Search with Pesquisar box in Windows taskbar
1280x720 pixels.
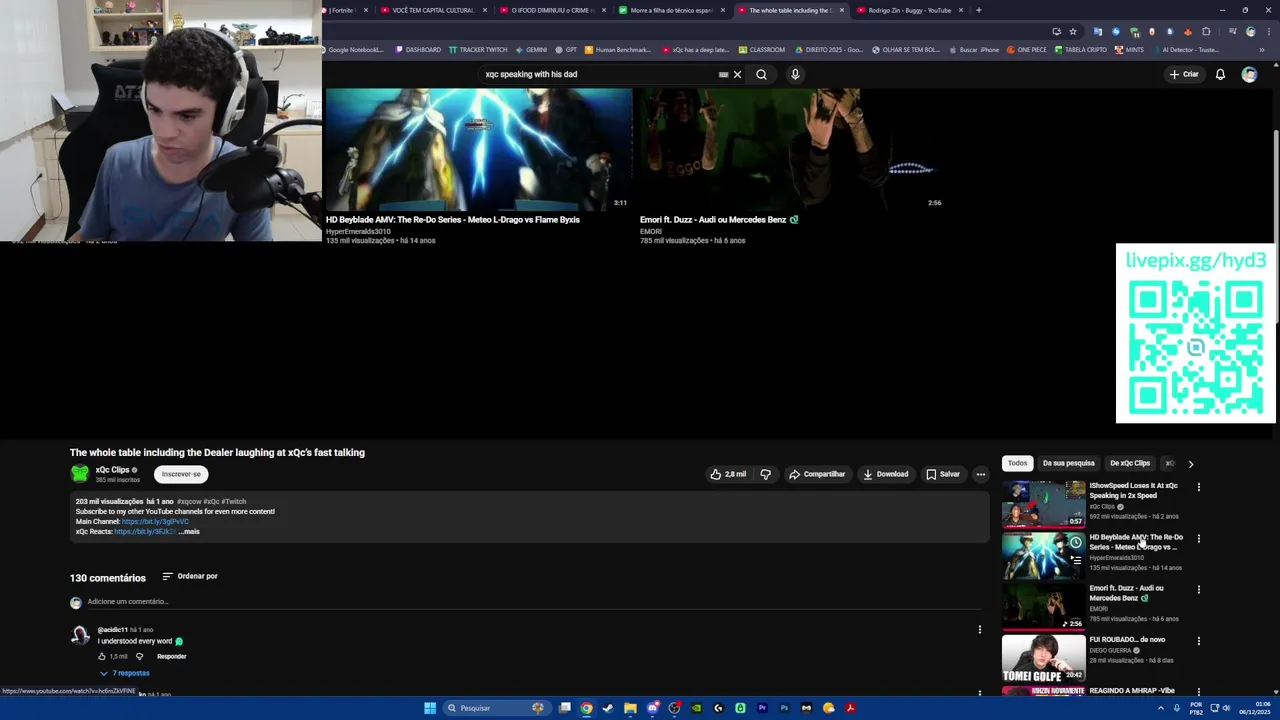[x=496, y=708]
